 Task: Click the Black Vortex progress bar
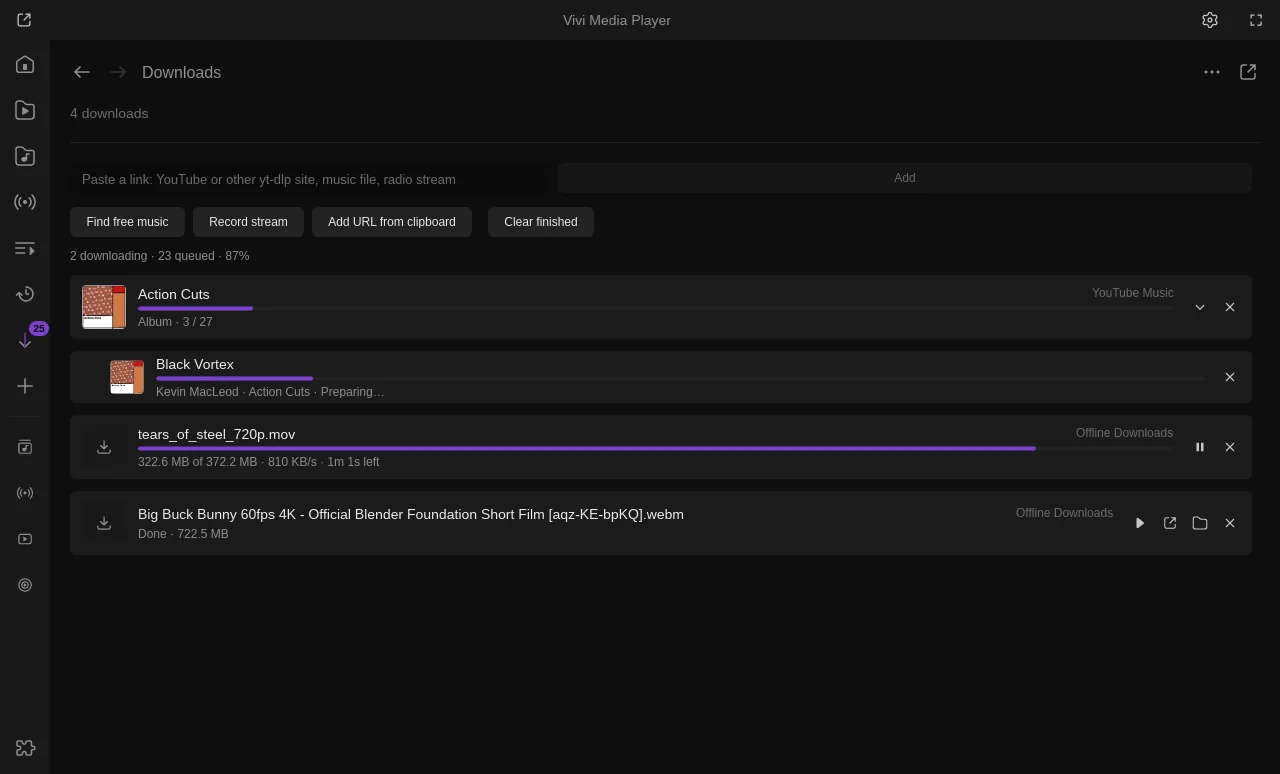tap(680, 378)
